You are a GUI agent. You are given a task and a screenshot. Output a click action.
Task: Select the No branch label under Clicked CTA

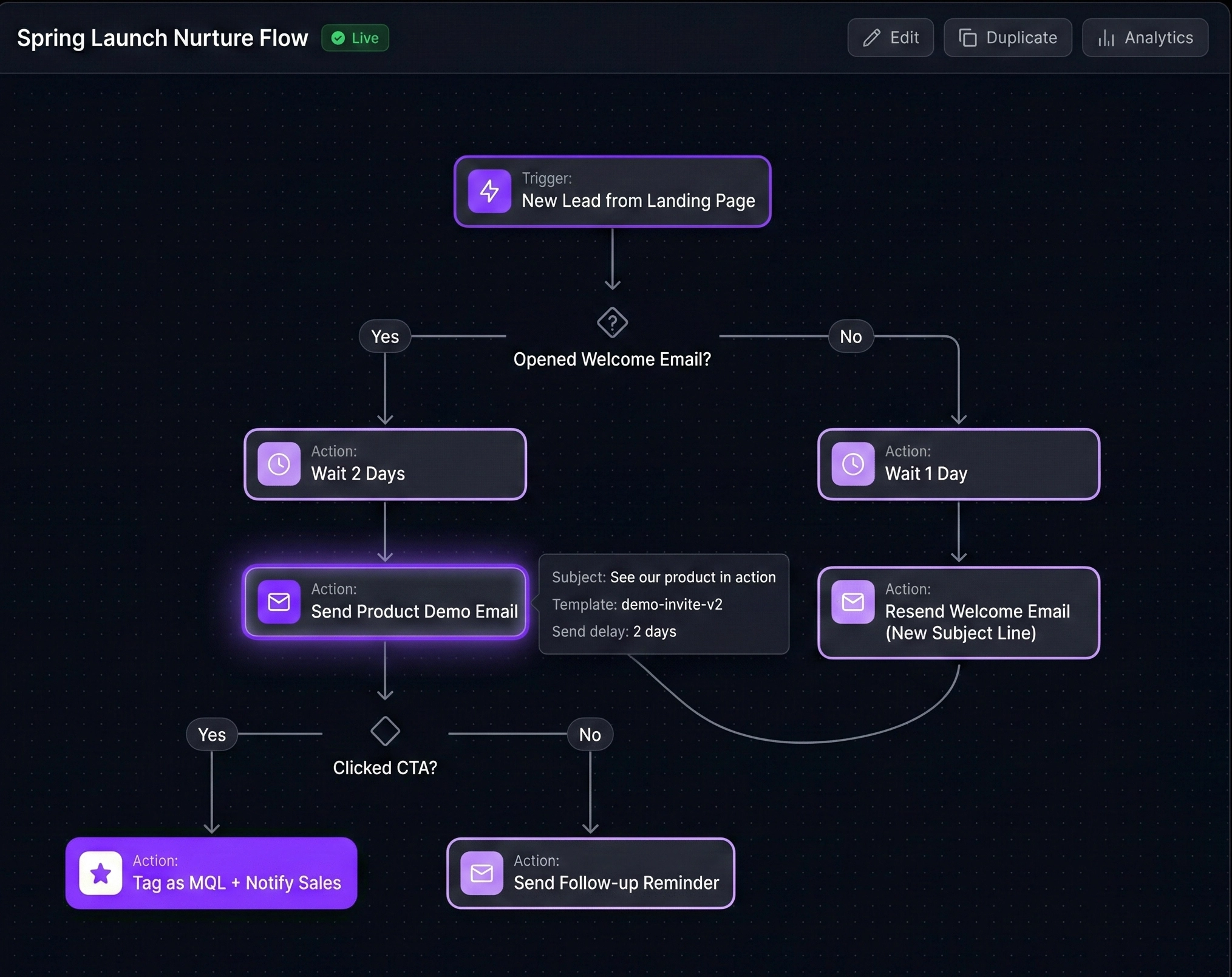(x=590, y=735)
